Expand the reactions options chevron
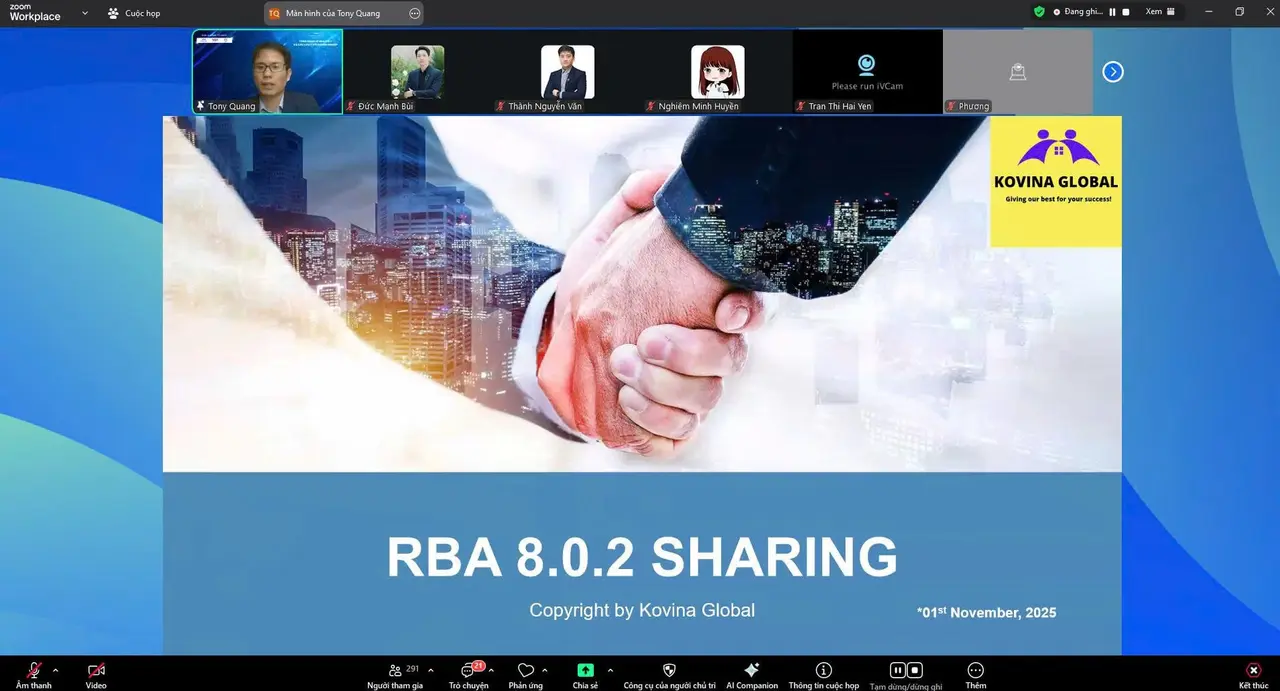Screen dimensions: 1280x691 click(x=544, y=670)
